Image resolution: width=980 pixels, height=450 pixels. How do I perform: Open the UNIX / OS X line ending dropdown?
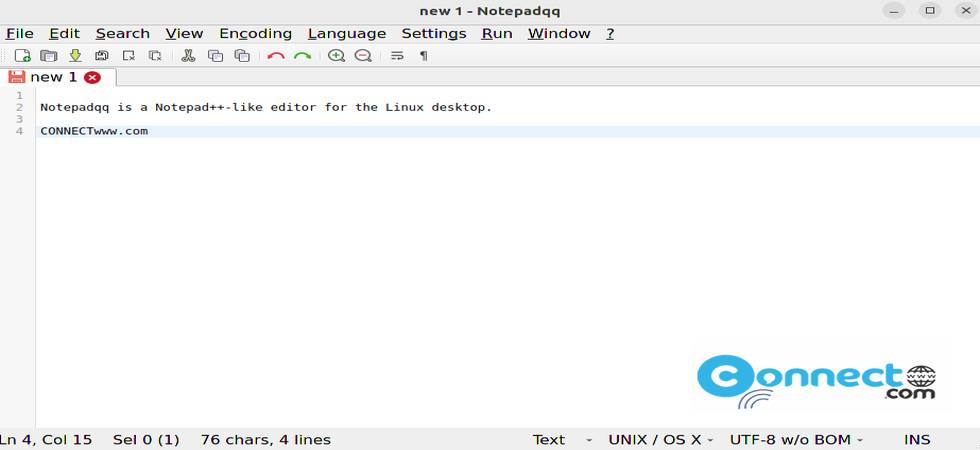pos(661,440)
